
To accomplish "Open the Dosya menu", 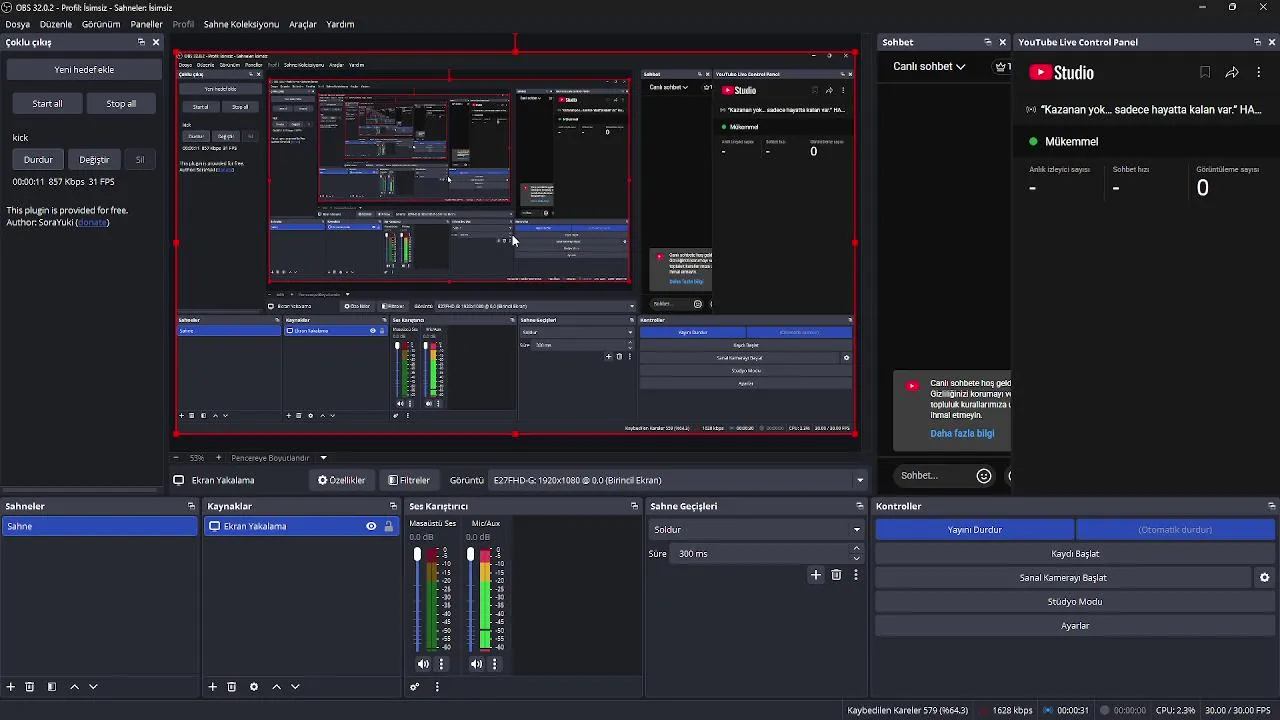I will (17, 24).
